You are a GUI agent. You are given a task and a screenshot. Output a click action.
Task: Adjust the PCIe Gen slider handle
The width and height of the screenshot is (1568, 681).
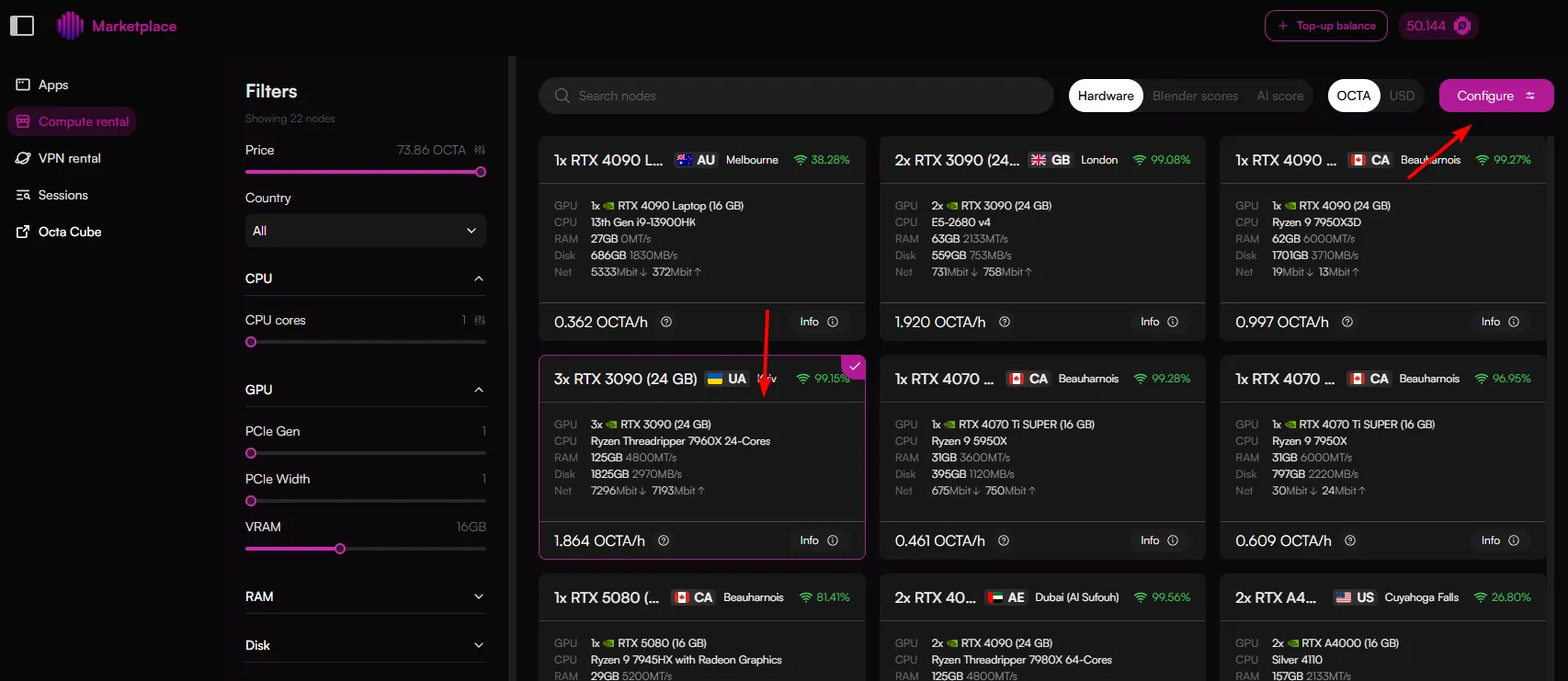coord(251,453)
